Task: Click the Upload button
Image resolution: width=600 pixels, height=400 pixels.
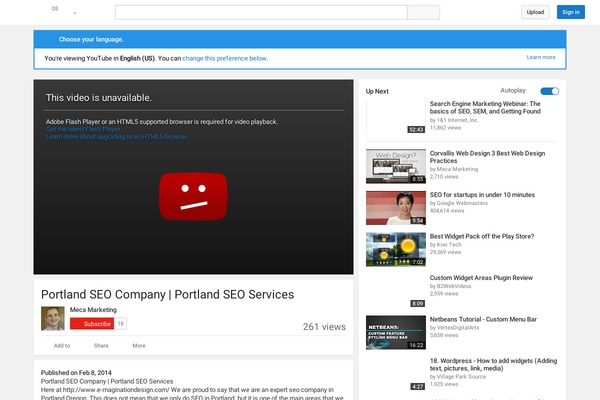Action: [535, 12]
